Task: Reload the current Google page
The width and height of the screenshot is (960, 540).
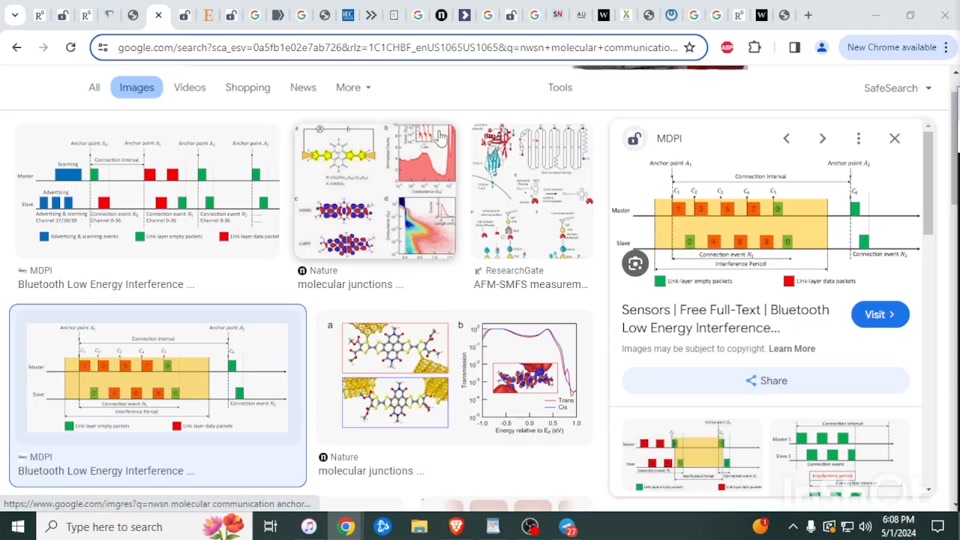Action: [70, 47]
